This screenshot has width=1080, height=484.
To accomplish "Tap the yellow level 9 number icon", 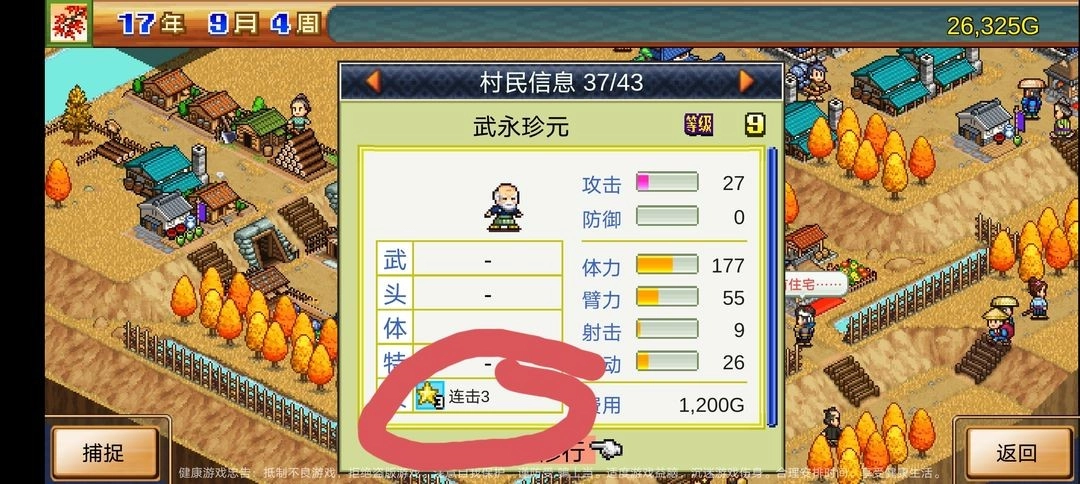I will point(756,125).
